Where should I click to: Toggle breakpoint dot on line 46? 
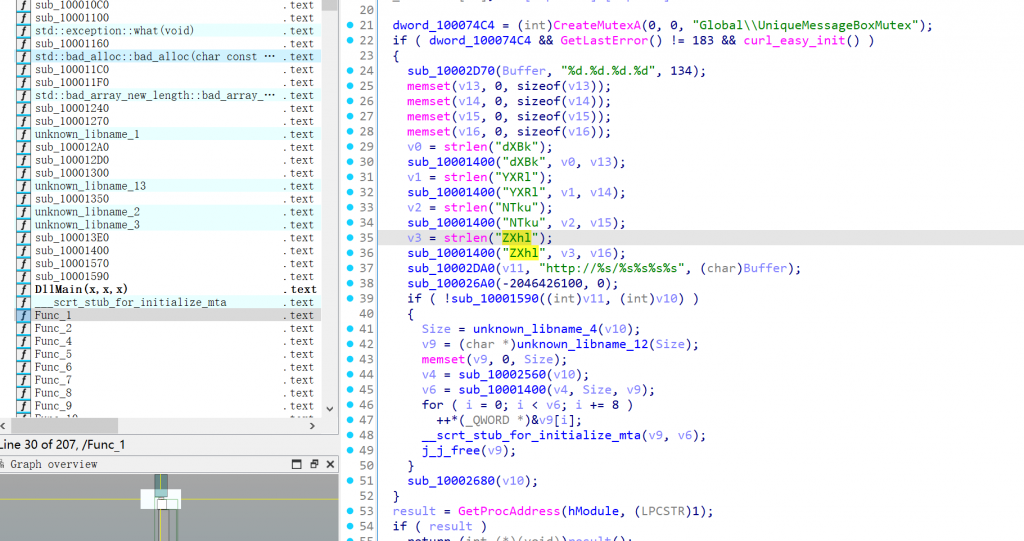coord(350,404)
